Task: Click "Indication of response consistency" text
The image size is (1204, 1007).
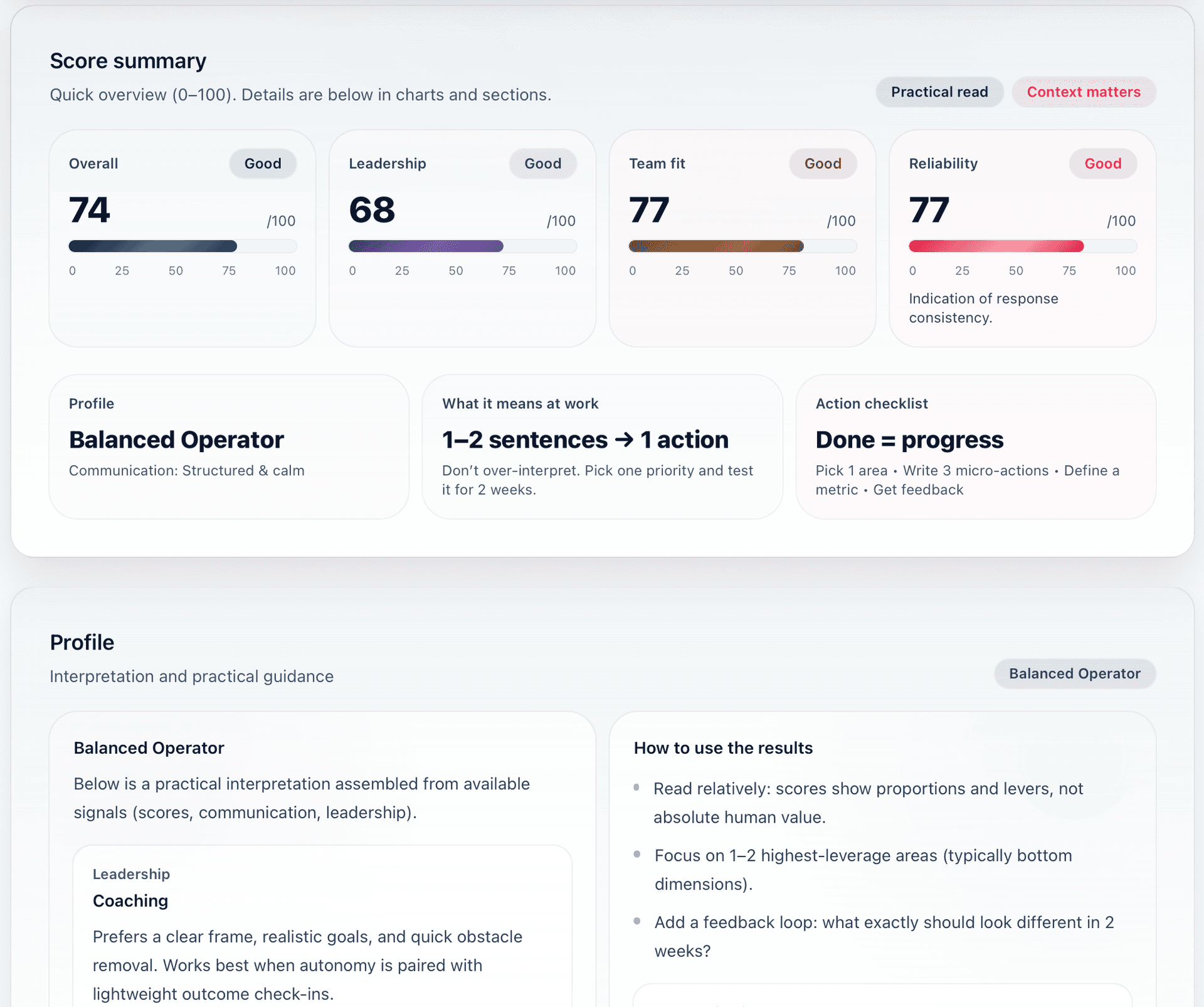Action: pos(983,308)
